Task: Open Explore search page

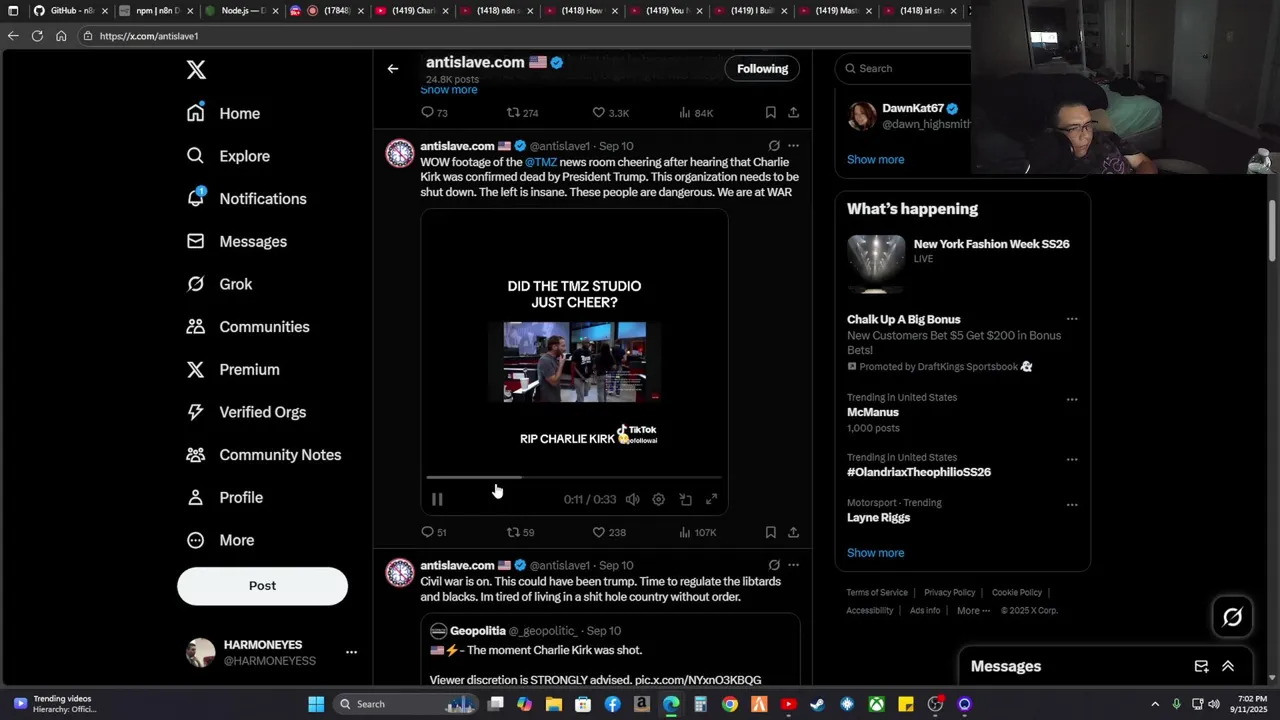Action: (228, 156)
